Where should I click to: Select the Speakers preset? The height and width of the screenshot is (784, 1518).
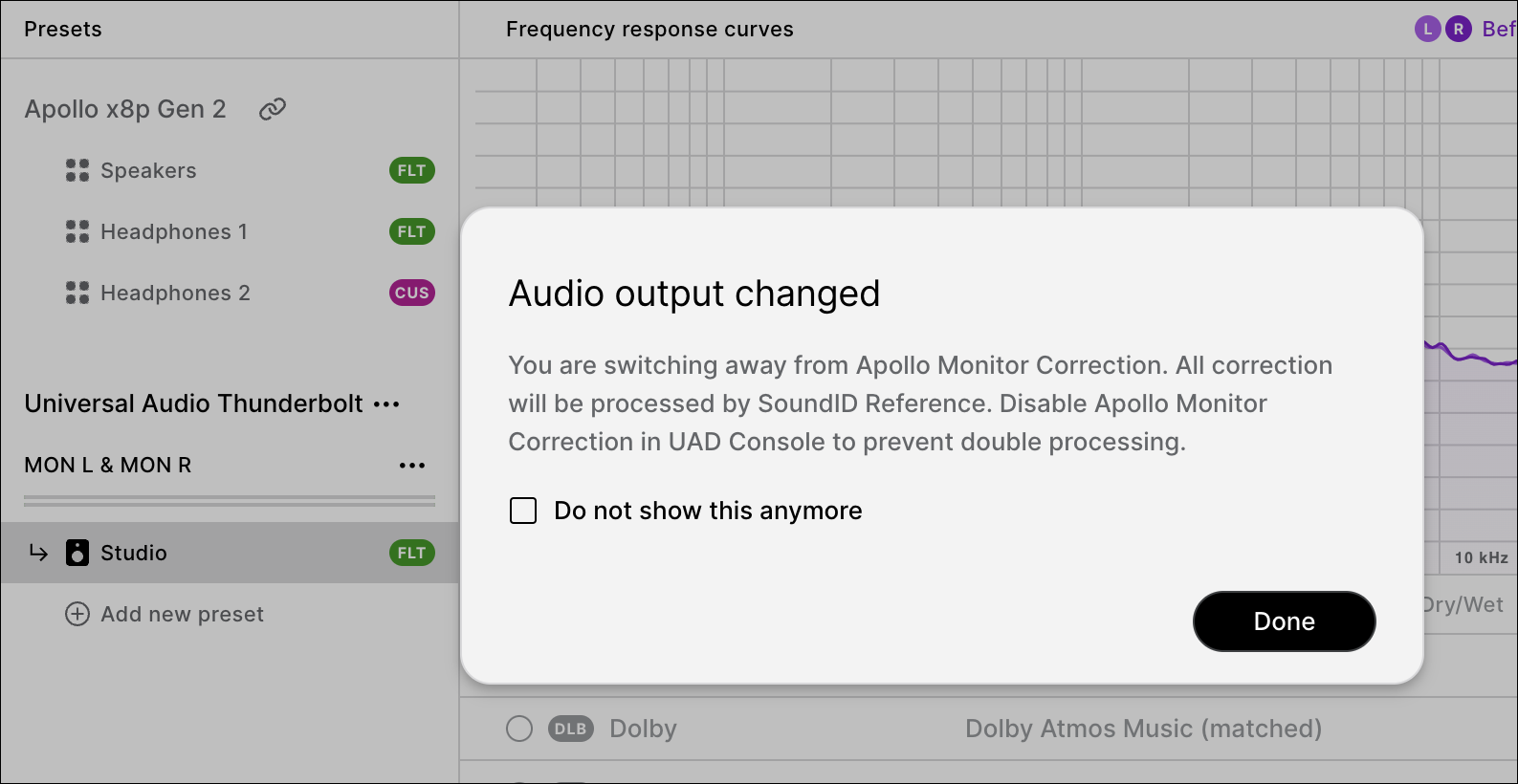click(148, 170)
